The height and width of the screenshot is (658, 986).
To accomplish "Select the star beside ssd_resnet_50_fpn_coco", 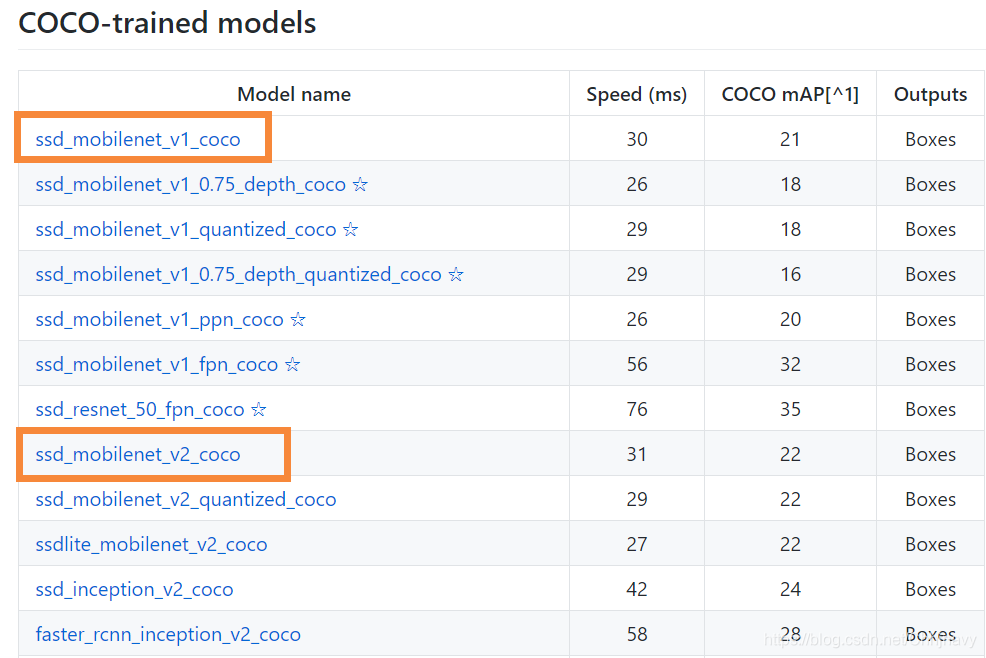I will pyautogui.click(x=260, y=409).
